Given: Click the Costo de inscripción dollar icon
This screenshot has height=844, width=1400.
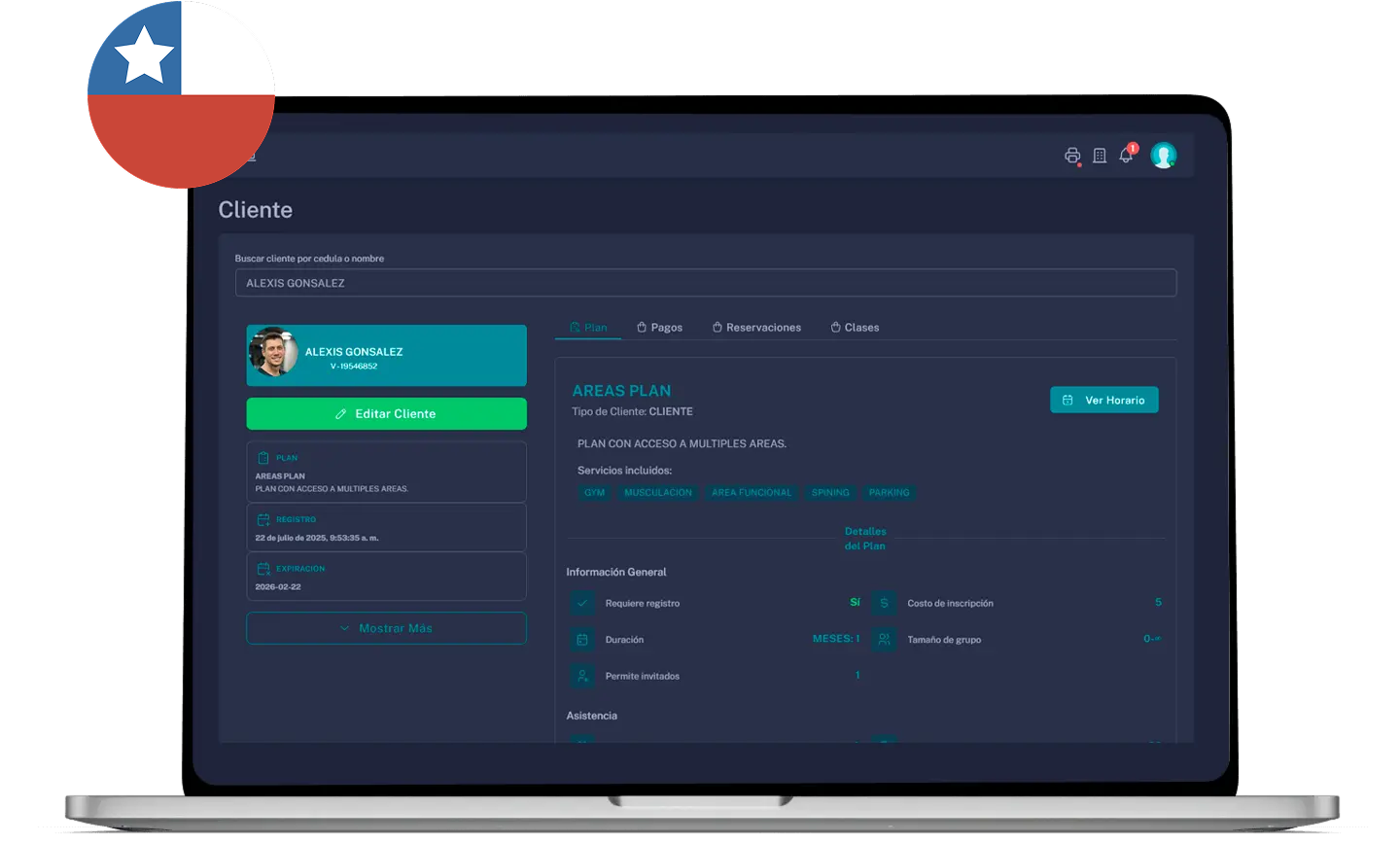Looking at the screenshot, I should (884, 603).
